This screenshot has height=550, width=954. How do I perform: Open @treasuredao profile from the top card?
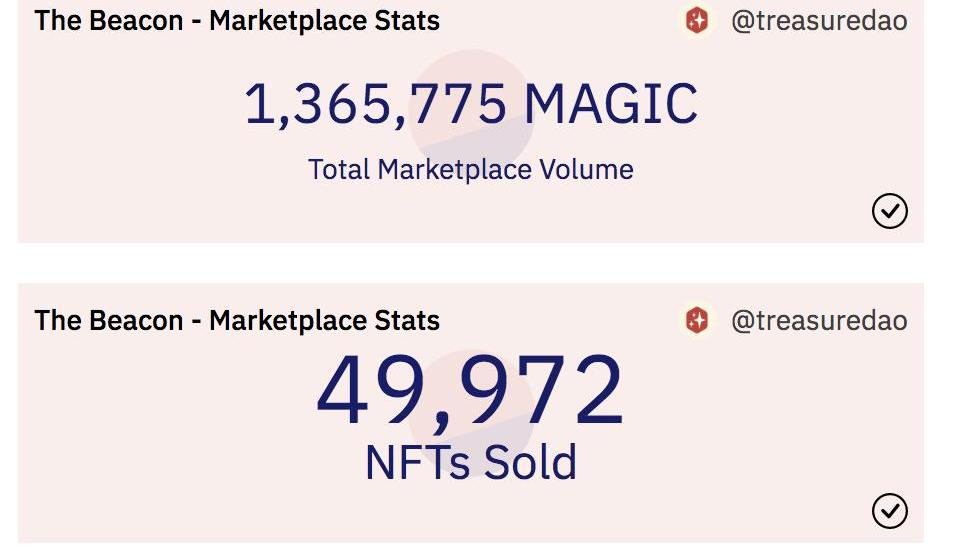click(x=819, y=20)
